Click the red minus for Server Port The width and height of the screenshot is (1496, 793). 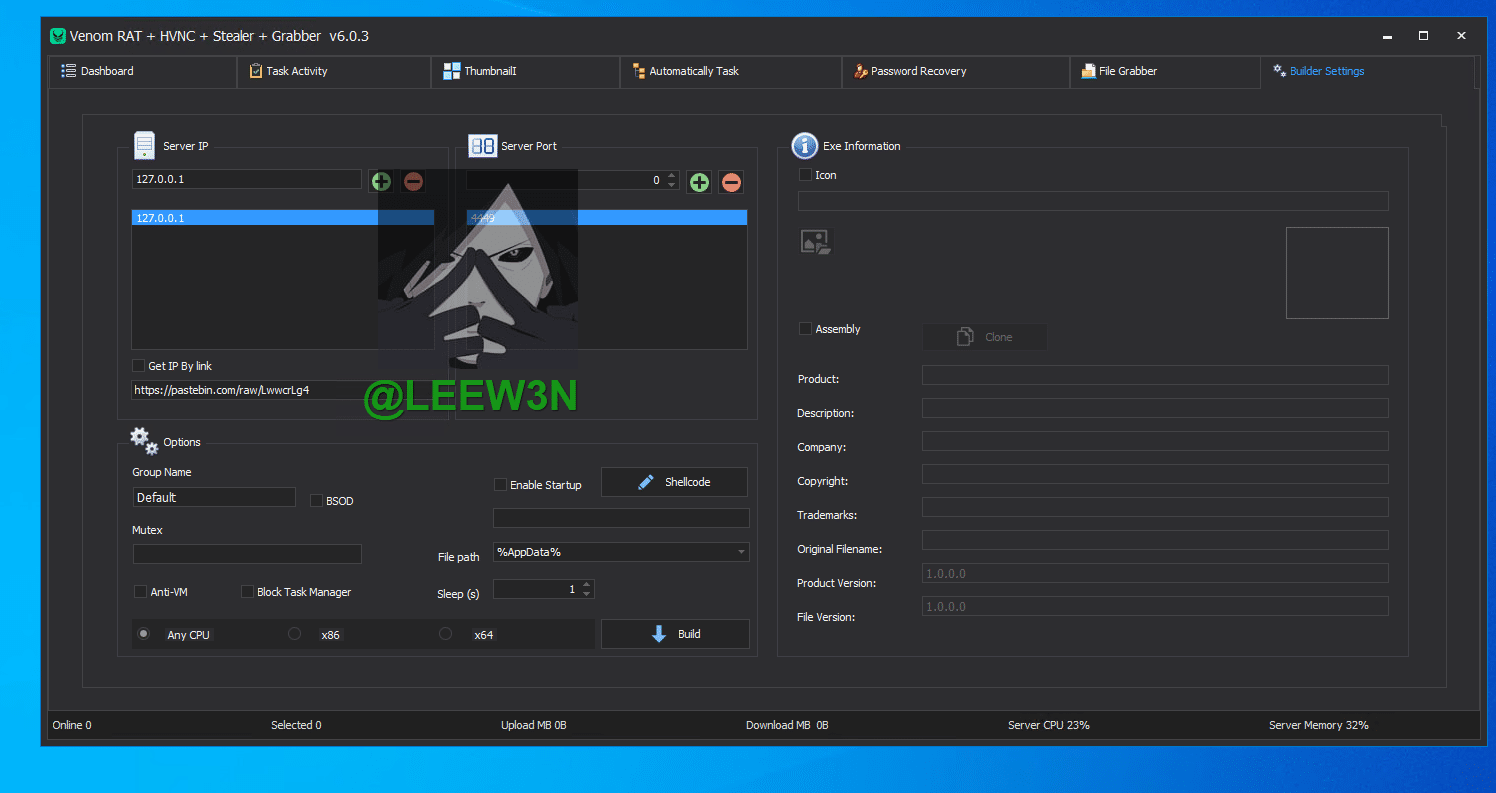[731, 182]
